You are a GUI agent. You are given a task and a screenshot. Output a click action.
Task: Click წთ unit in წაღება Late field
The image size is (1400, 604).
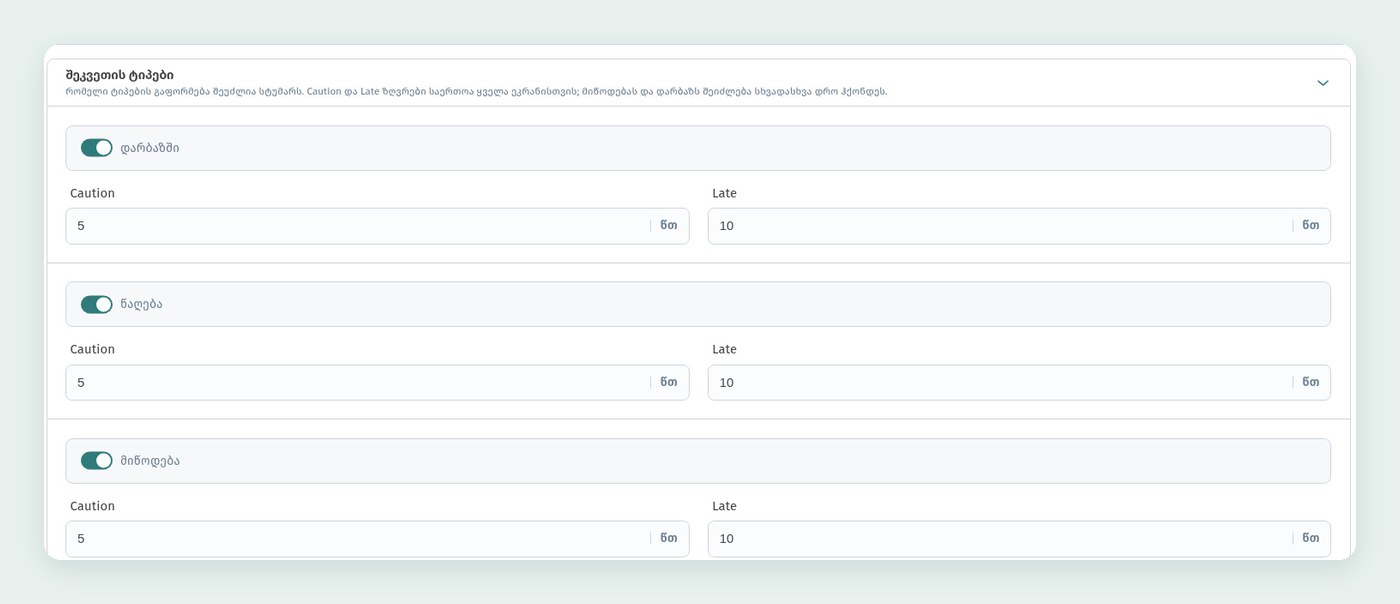click(1310, 382)
